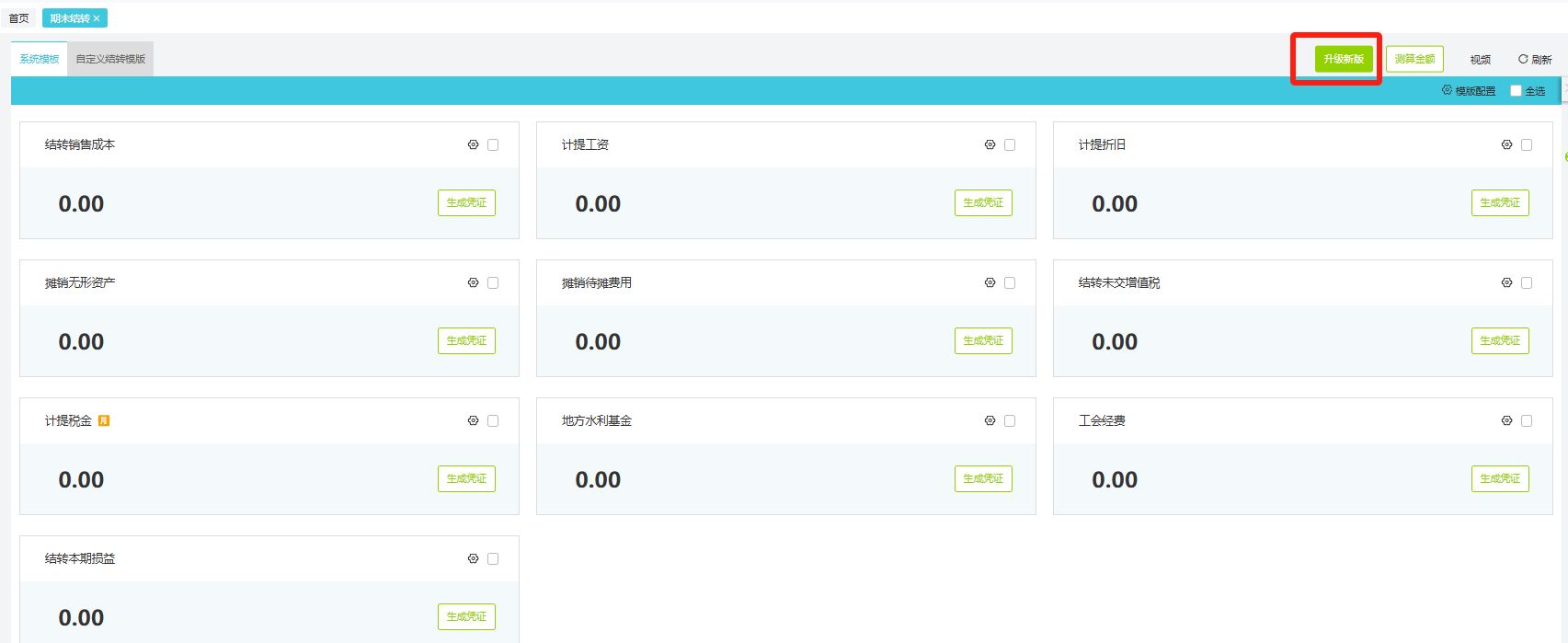Image resolution: width=1568 pixels, height=643 pixels.
Task: Check the 摊销待摊费用 card checkbox
Action: click(1010, 282)
